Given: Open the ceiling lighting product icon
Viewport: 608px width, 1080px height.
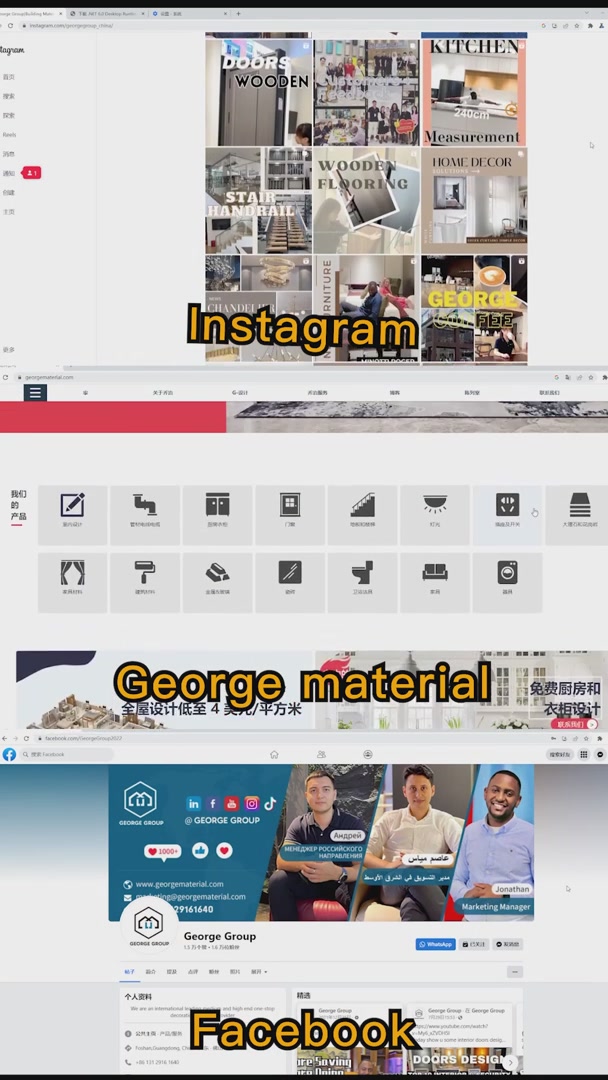Looking at the screenshot, I should pyautogui.click(x=435, y=515).
